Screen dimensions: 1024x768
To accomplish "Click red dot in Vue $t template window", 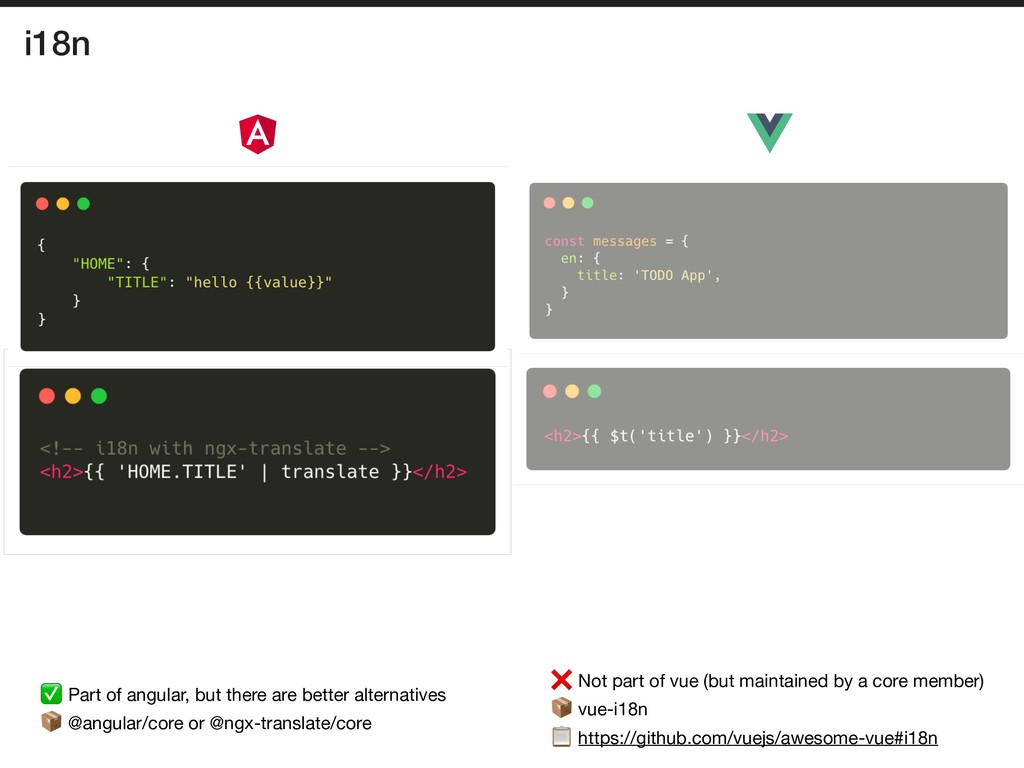I will (550, 391).
